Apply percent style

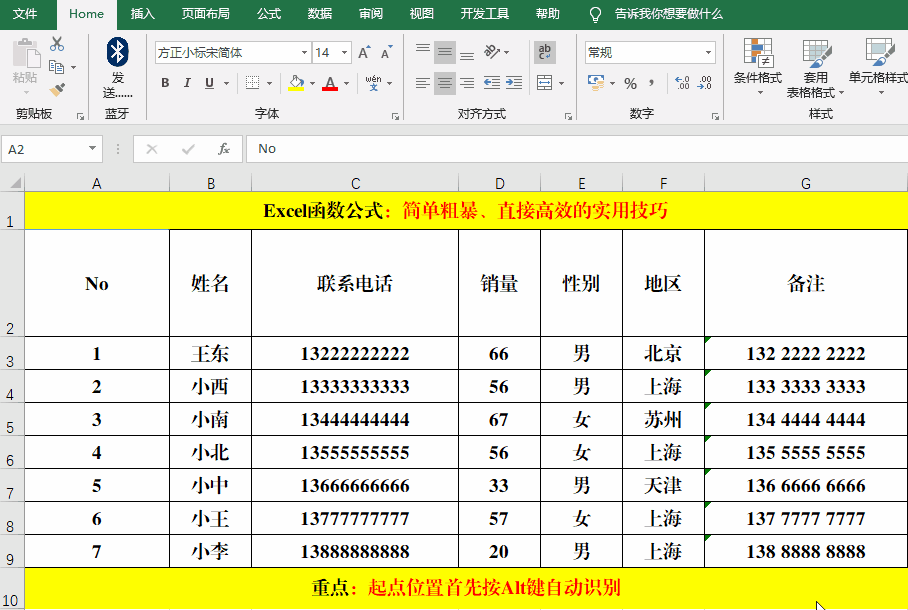click(631, 83)
